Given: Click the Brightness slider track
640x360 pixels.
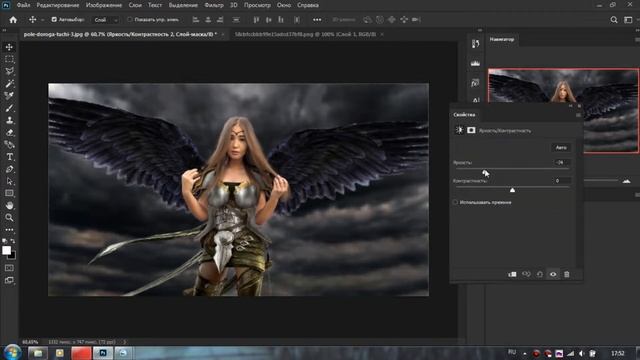Looking at the screenshot, I should tap(512, 168).
